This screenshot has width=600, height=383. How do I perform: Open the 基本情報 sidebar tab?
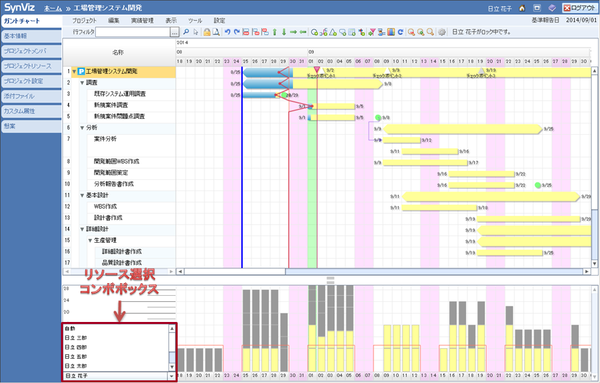tap(31, 36)
